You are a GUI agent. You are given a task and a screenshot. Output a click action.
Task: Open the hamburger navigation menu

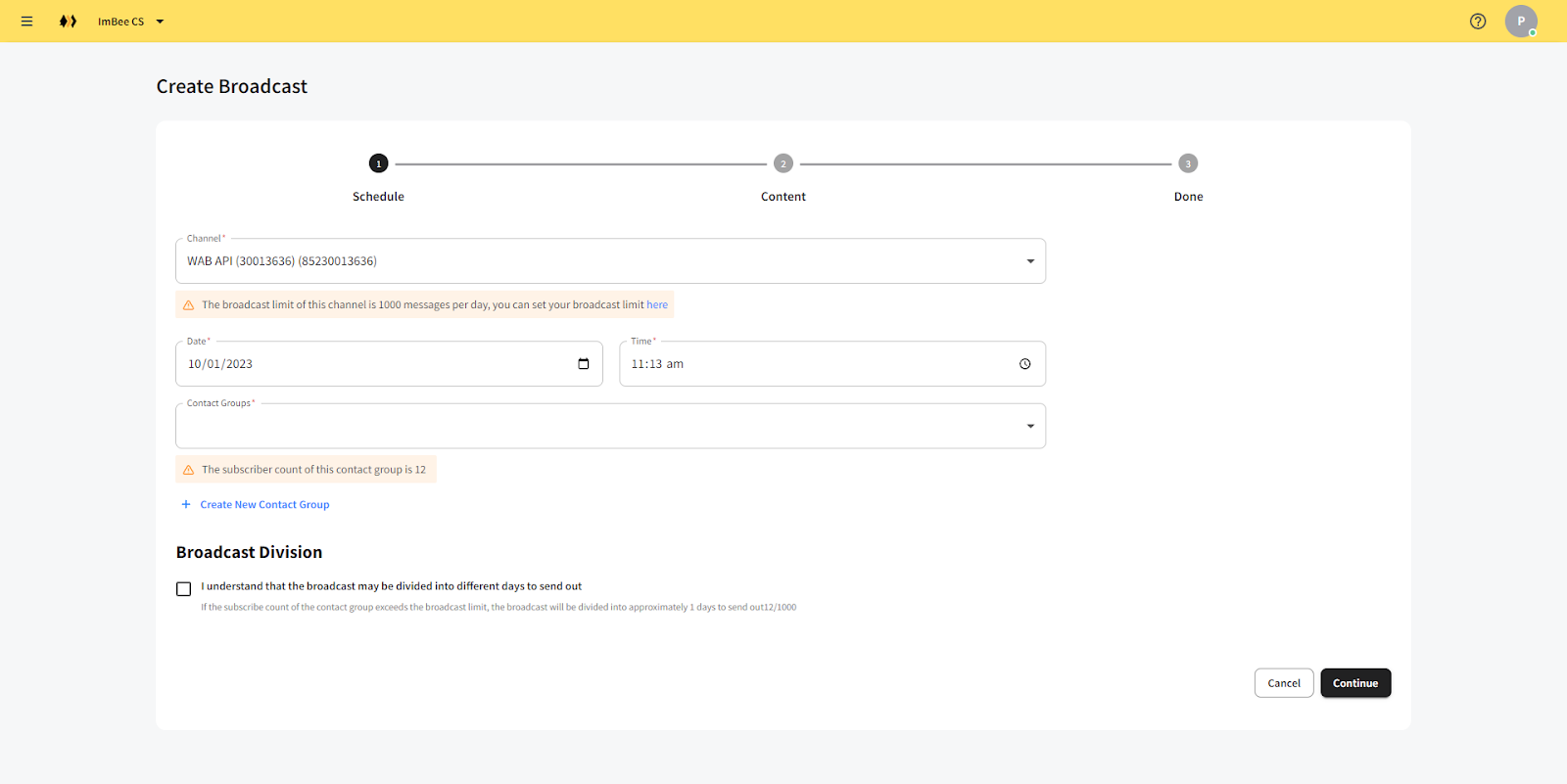pos(26,22)
